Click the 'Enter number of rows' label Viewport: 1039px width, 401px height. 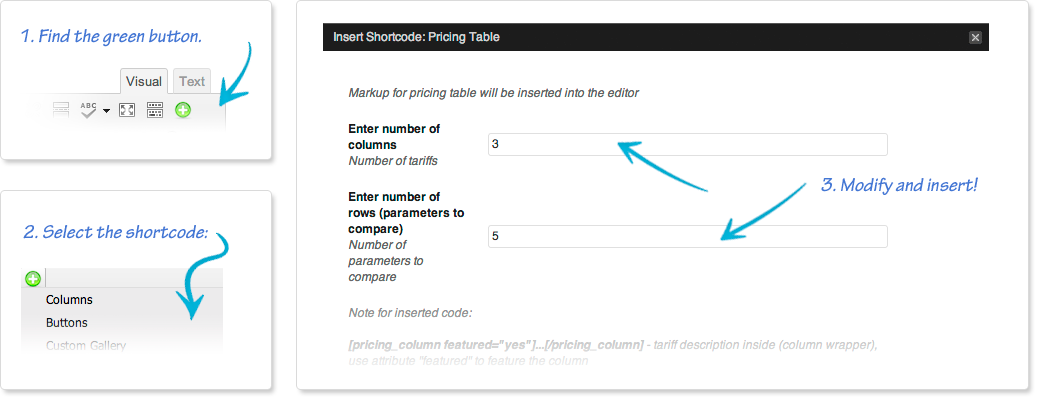[406, 213]
